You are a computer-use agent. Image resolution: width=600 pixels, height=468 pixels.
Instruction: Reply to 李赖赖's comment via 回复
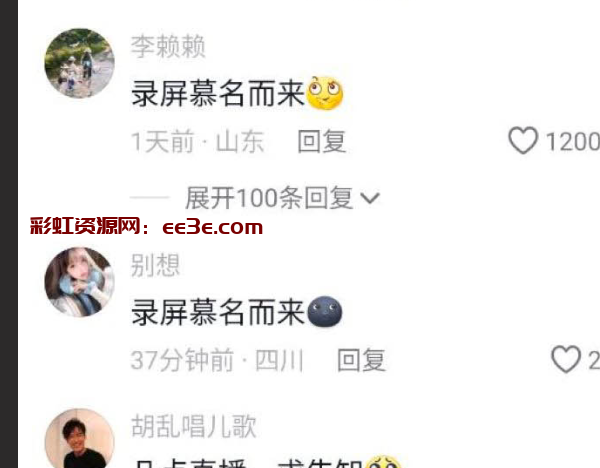pos(322,142)
